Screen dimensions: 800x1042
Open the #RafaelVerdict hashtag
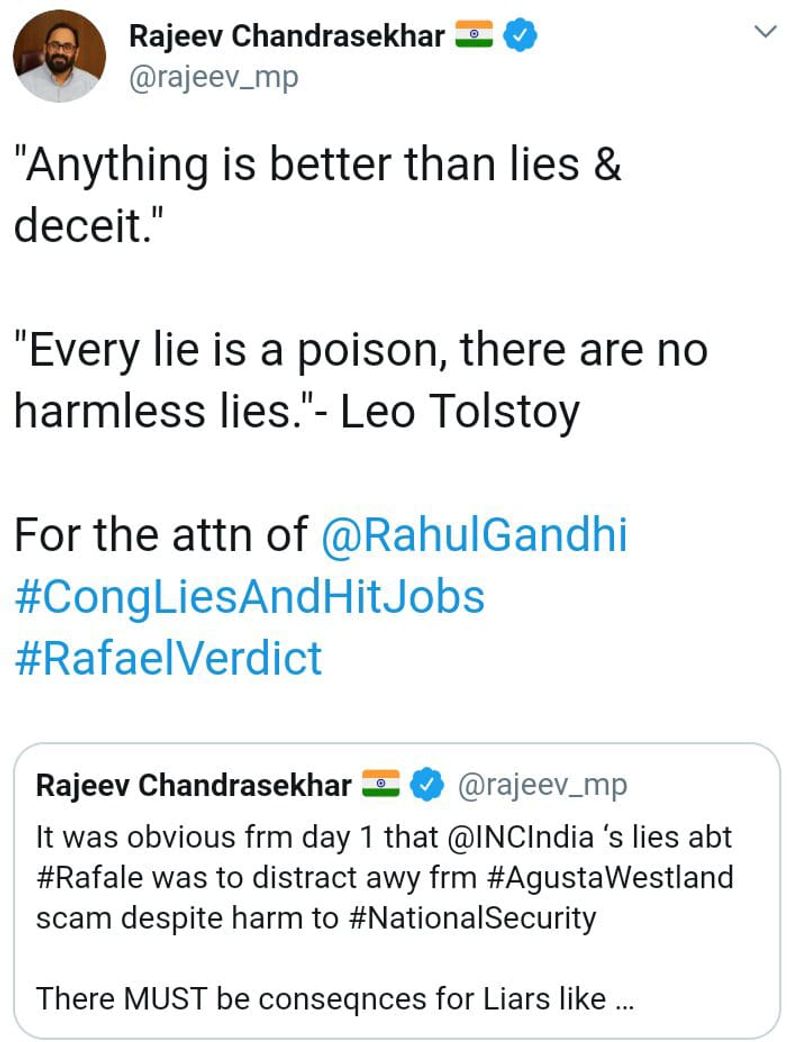click(168, 658)
